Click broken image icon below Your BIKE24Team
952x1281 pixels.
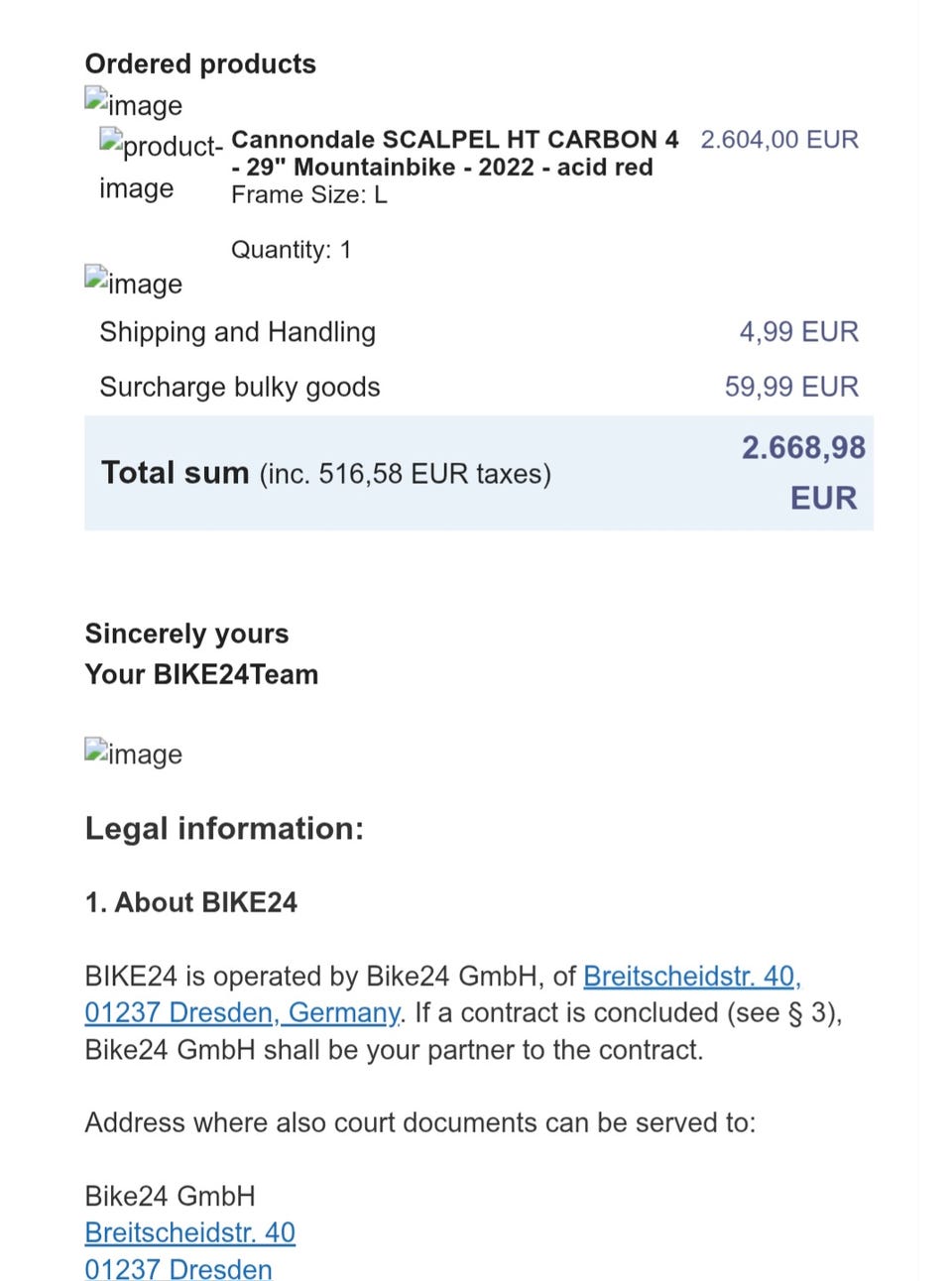click(x=133, y=753)
